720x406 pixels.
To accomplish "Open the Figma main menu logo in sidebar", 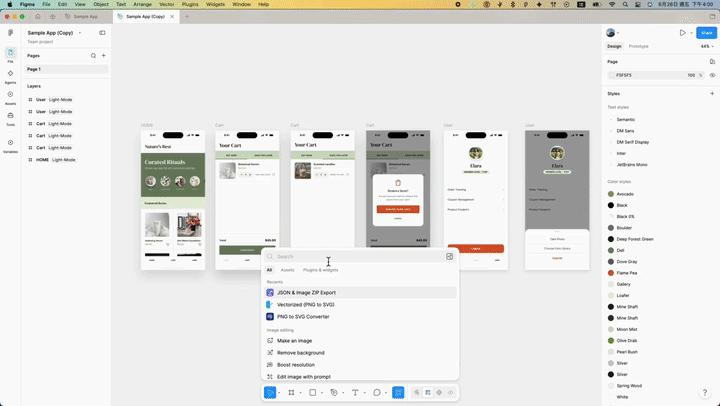I will point(10,33).
